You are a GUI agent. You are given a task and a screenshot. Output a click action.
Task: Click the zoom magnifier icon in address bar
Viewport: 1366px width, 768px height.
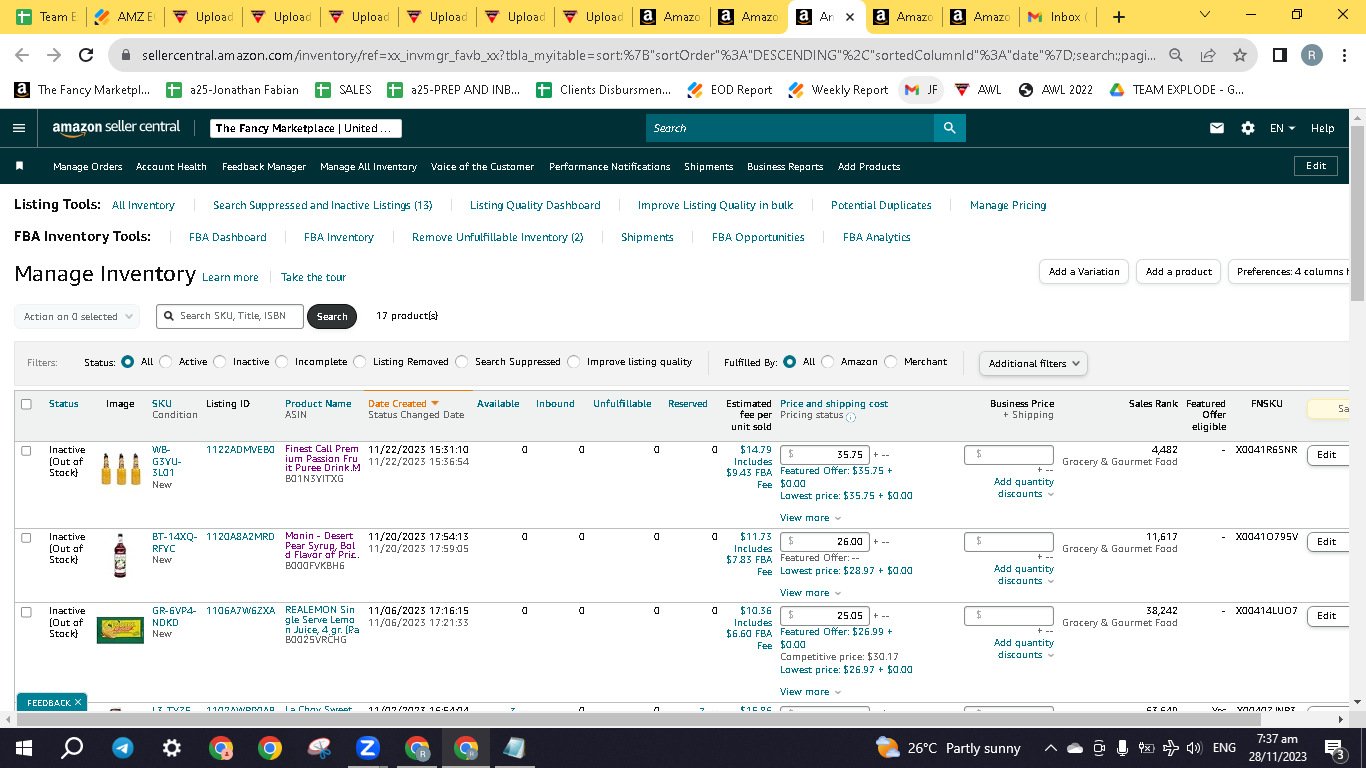pyautogui.click(x=1176, y=55)
